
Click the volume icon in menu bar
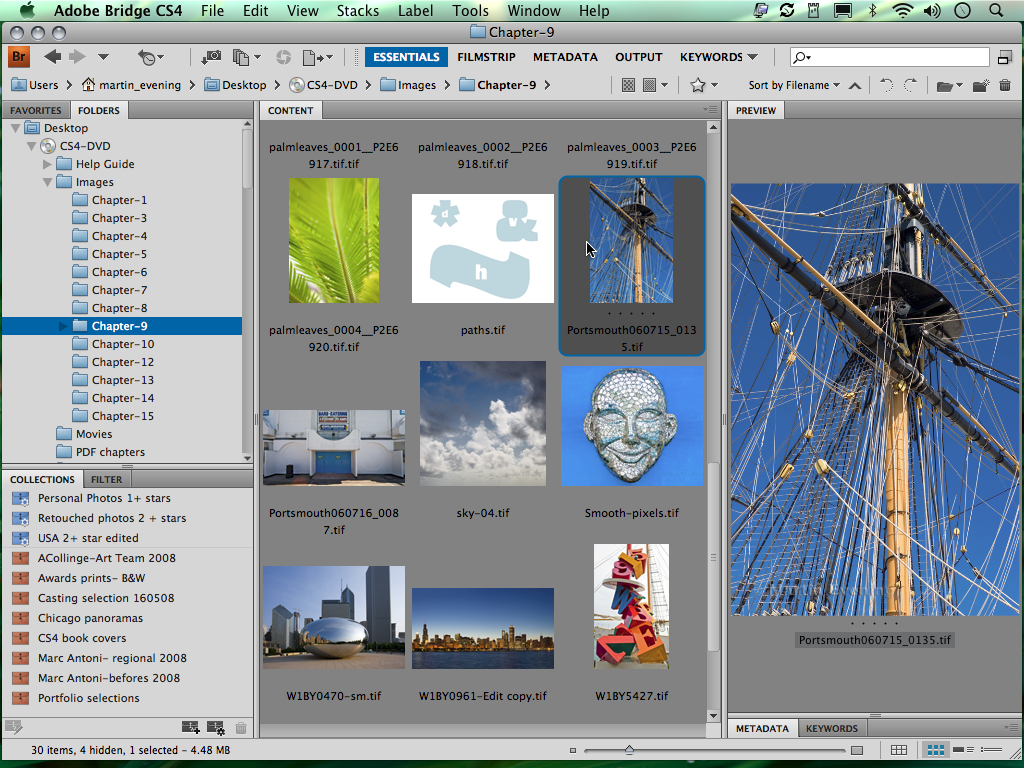(932, 10)
